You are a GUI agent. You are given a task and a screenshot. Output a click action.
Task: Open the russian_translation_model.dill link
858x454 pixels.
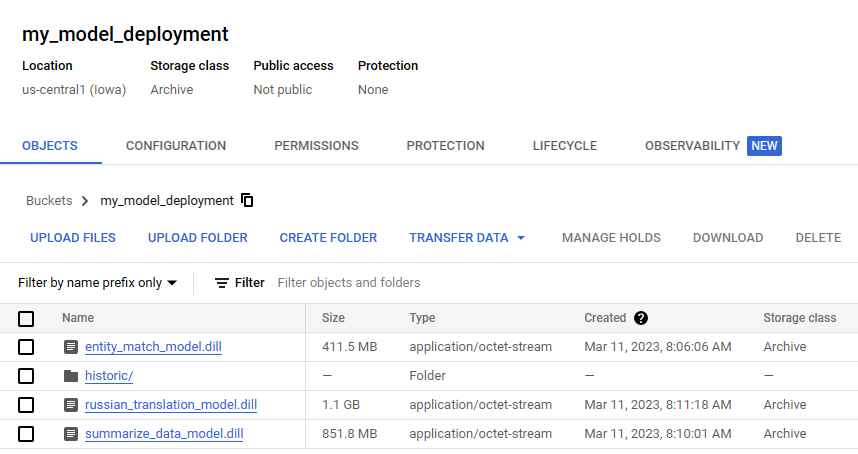tap(171, 405)
